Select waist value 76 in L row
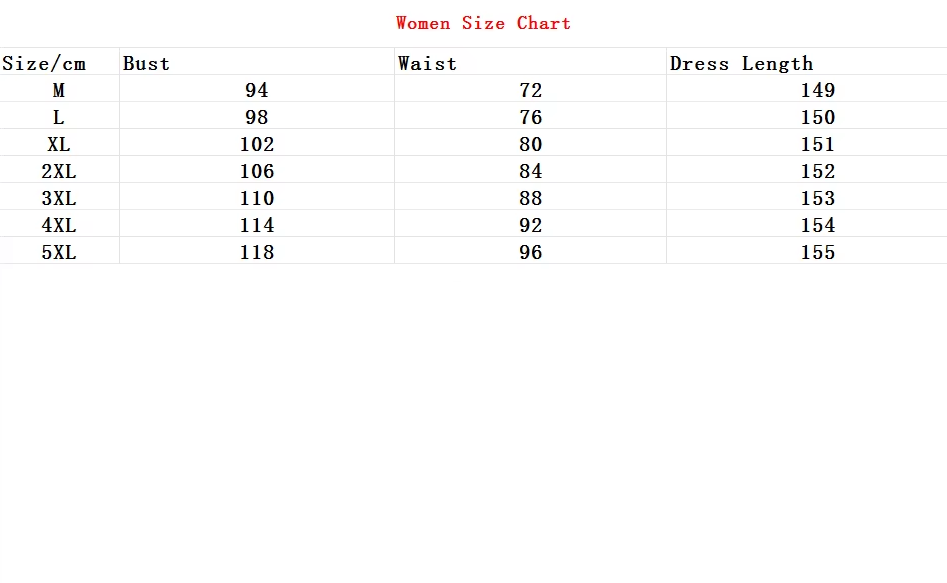 point(531,118)
